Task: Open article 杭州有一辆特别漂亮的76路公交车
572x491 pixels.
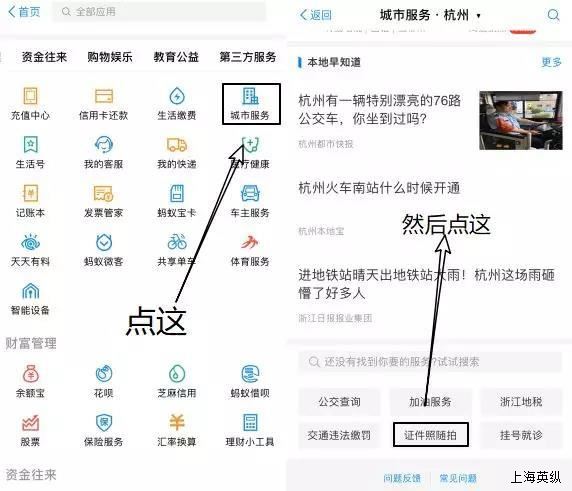Action: click(379, 109)
